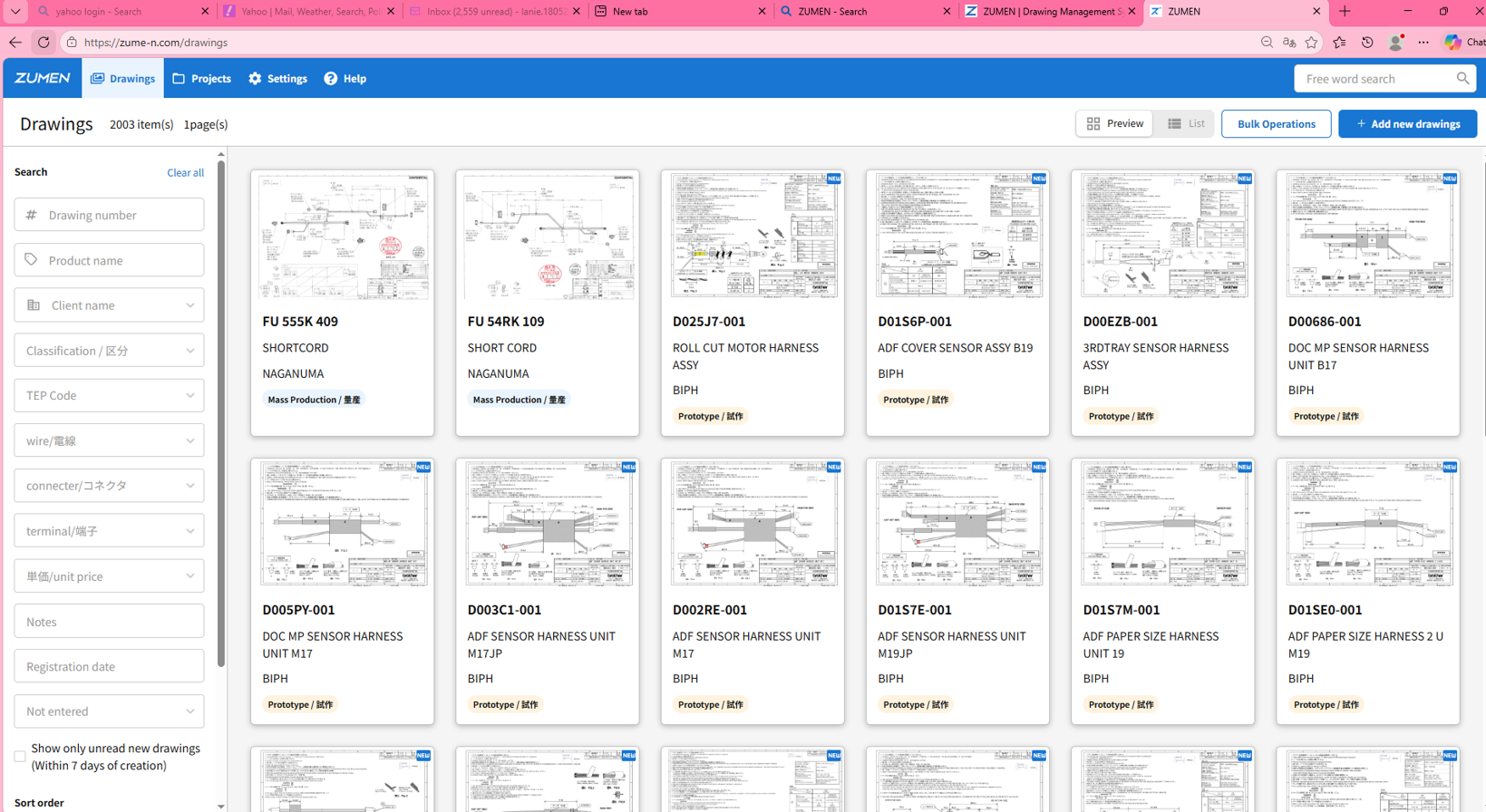Screen dimensions: 1486x812
Task: Expand the terminal/端子 dropdown
Action: click(x=109, y=531)
